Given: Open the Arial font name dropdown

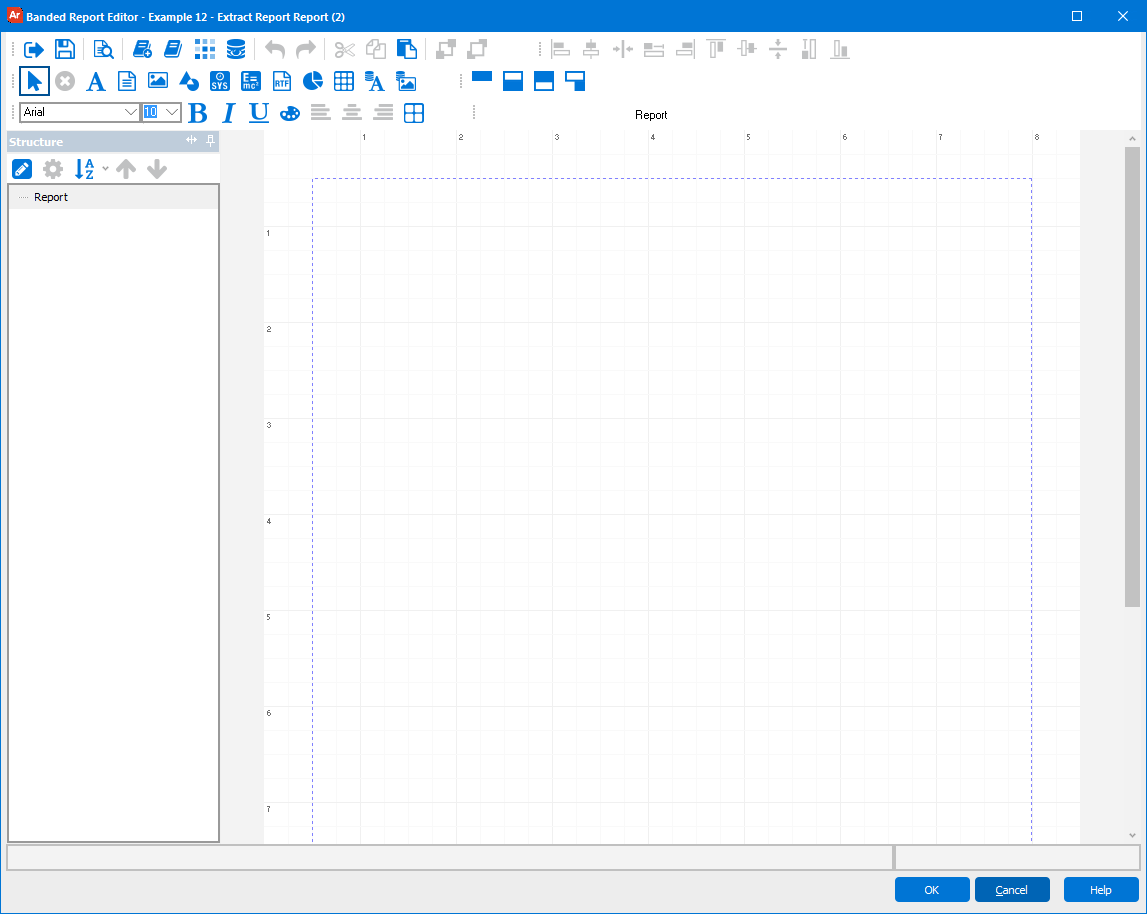Looking at the screenshot, I should [131, 112].
